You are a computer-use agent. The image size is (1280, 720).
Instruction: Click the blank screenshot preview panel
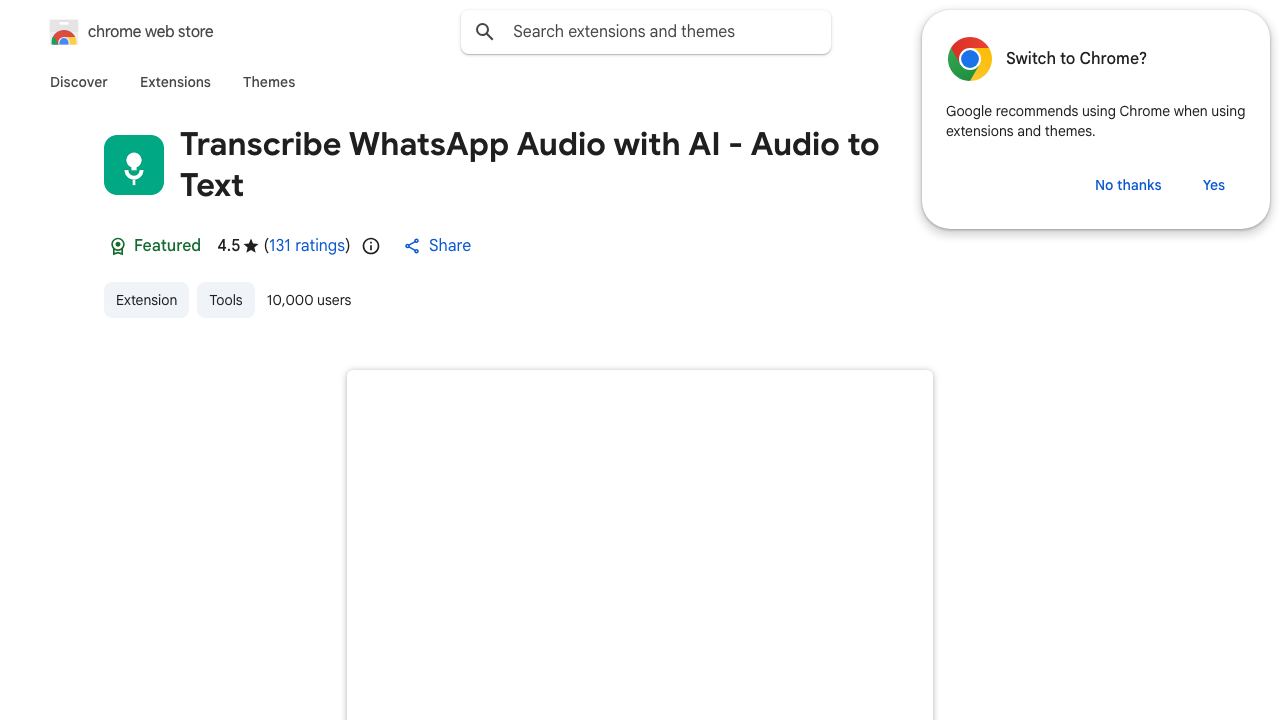pyautogui.click(x=640, y=545)
